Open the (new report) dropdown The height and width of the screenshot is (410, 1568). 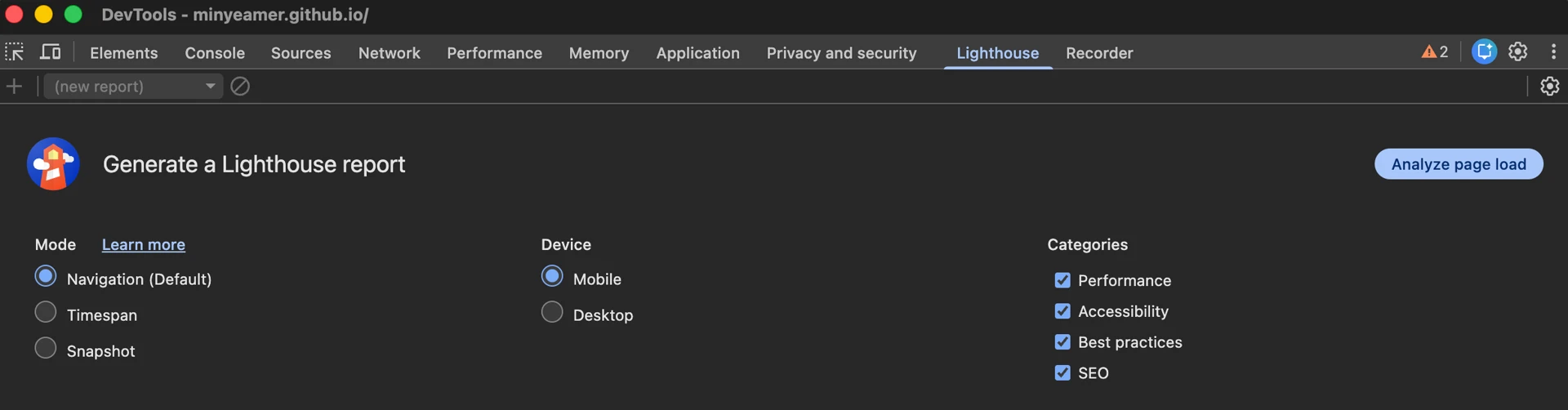coord(133,86)
